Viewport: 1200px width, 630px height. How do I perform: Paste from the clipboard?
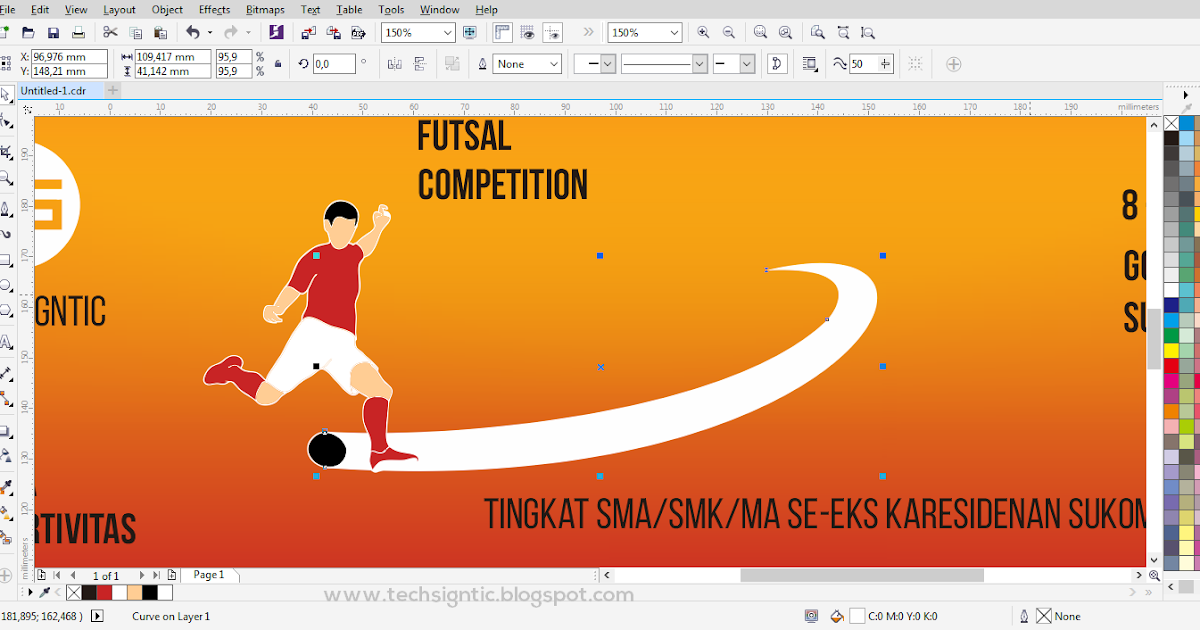(158, 33)
